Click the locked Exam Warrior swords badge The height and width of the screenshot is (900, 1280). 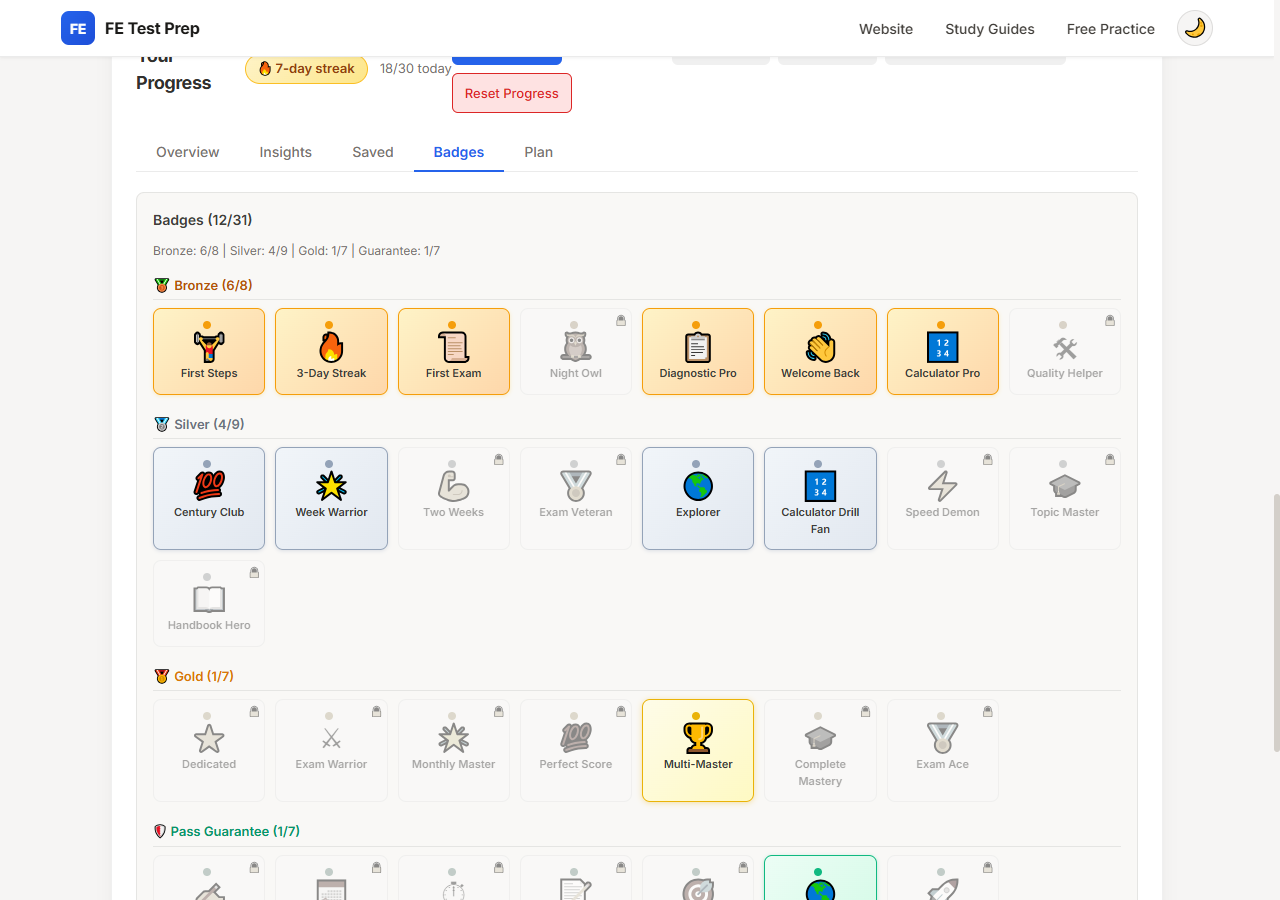[x=331, y=750]
